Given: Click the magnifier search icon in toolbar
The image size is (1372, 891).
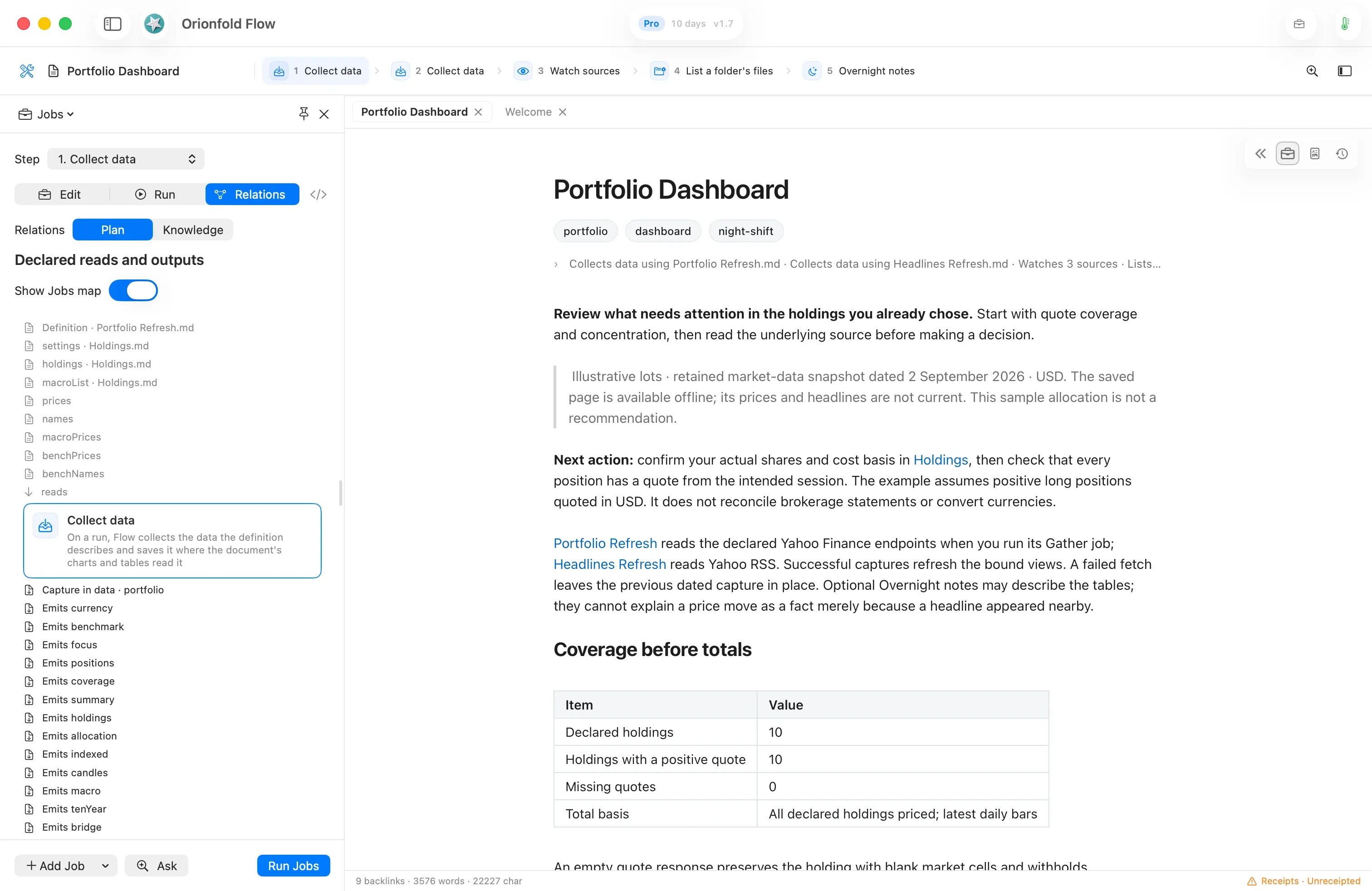Looking at the screenshot, I should 1312,71.
